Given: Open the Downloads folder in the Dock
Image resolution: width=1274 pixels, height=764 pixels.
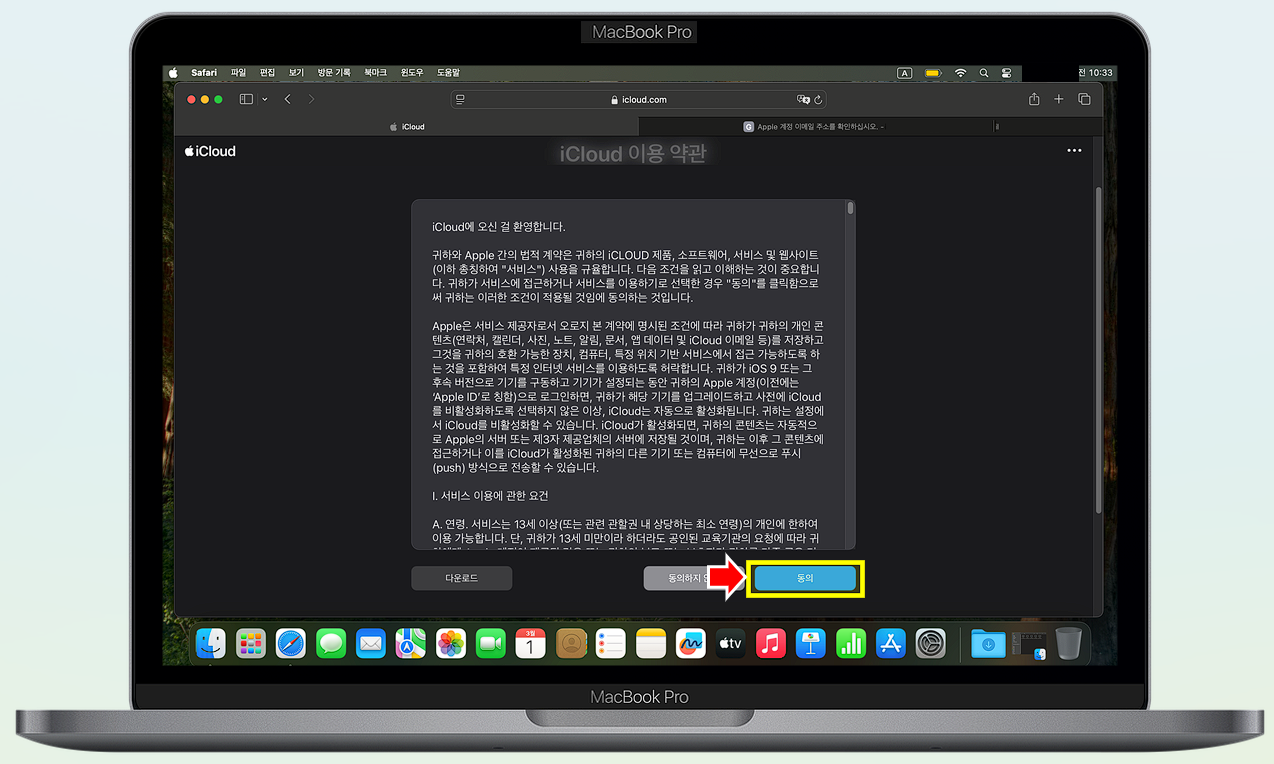Looking at the screenshot, I should pos(988,643).
